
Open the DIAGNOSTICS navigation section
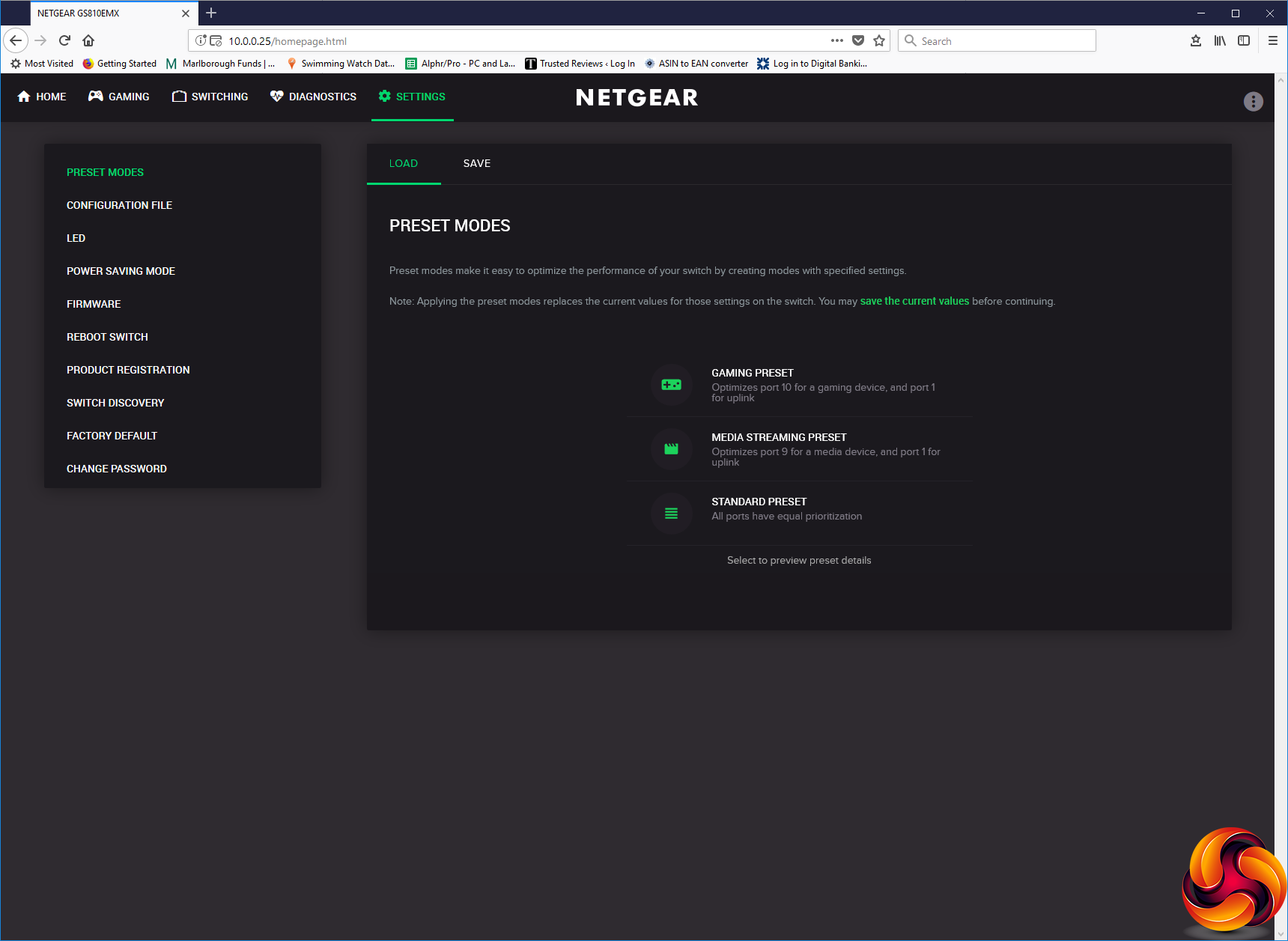pyautogui.click(x=313, y=97)
